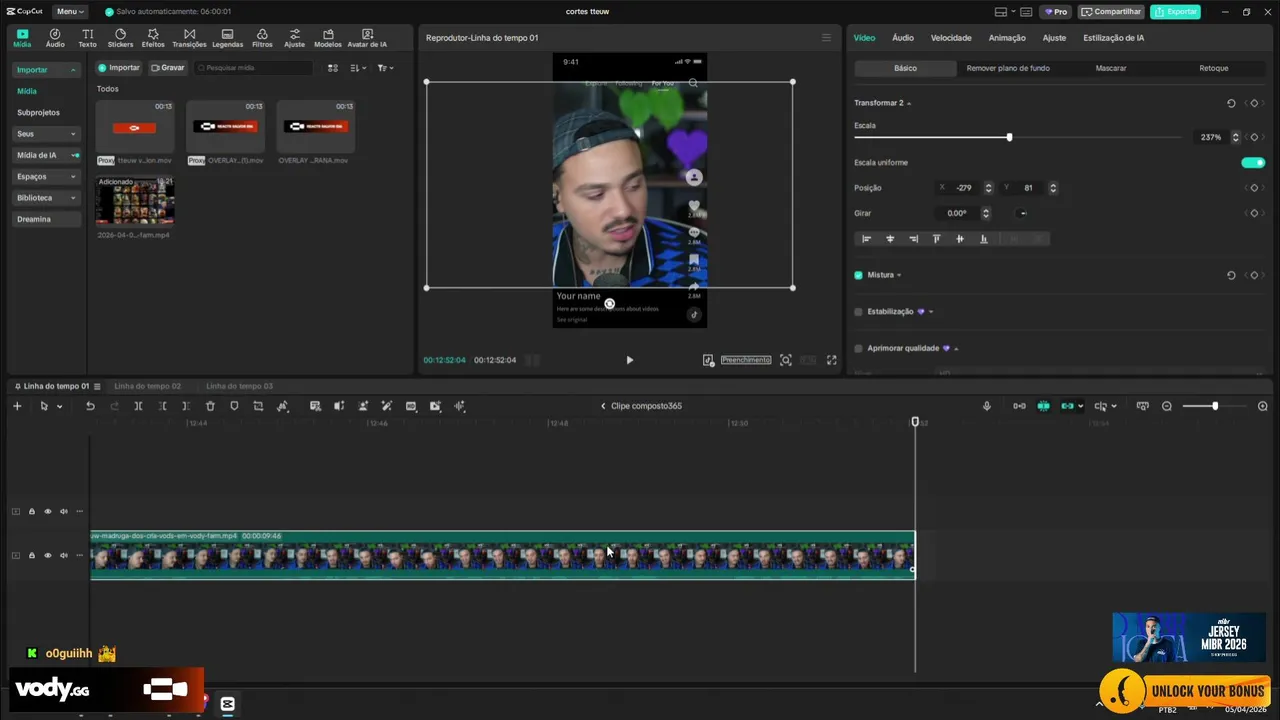
Task: Toggle the Mistura checkbox
Action: 858,275
